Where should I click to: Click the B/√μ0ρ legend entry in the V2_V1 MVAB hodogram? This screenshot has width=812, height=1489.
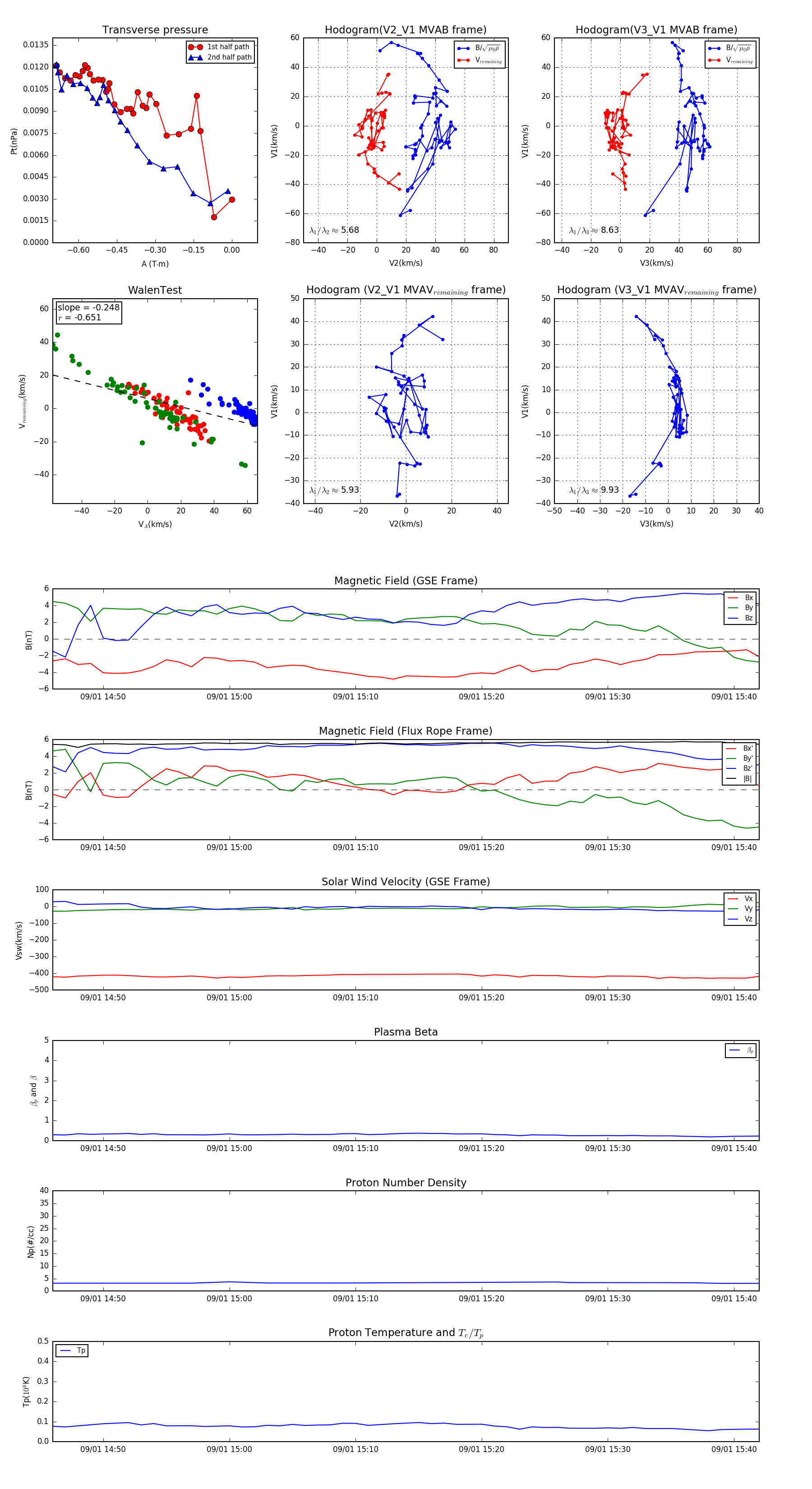[x=479, y=49]
